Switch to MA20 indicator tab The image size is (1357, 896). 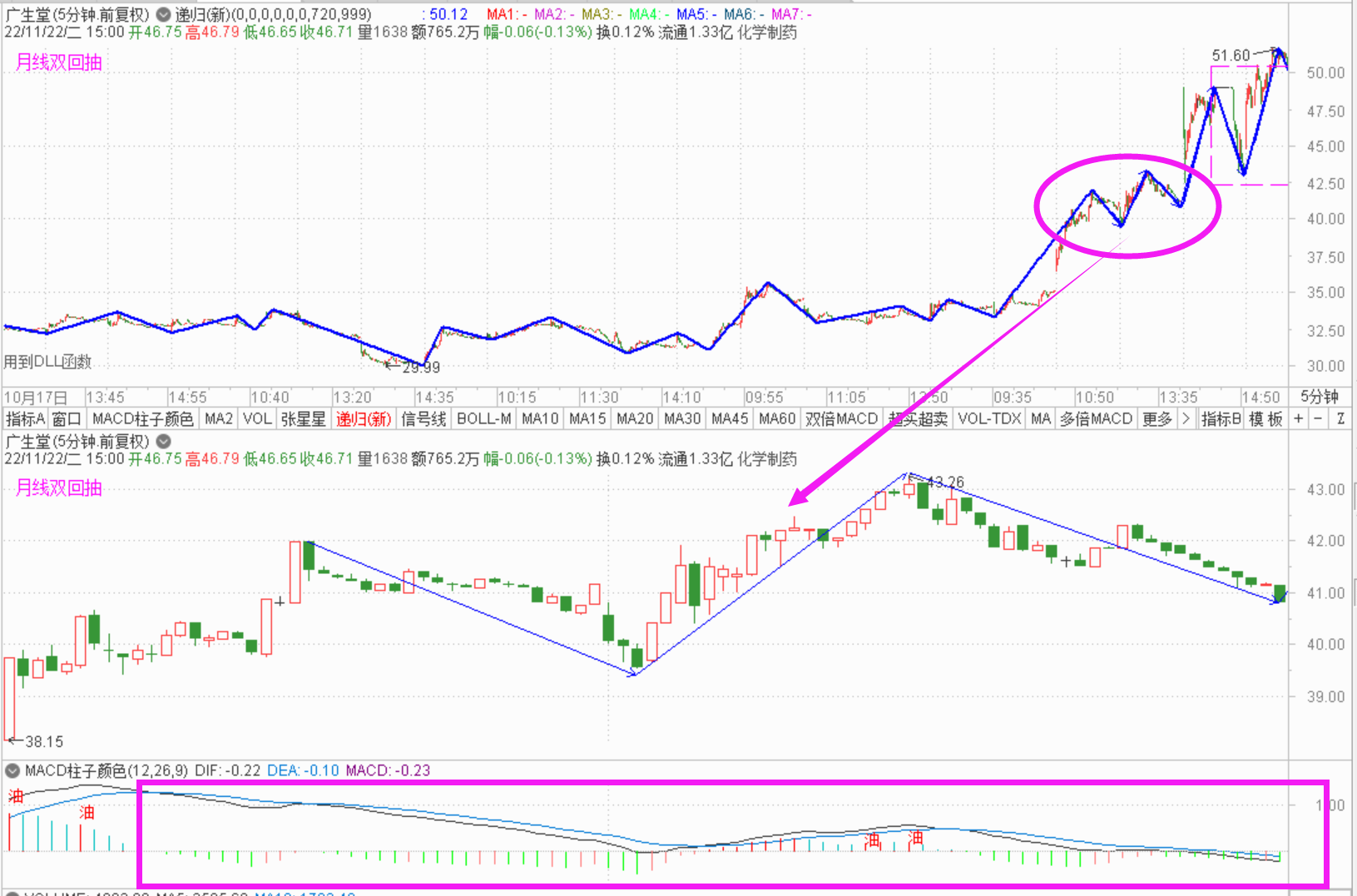click(635, 418)
